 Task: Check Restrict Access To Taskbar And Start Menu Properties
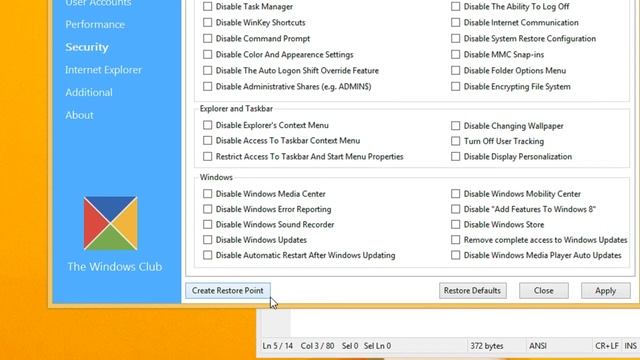[x=207, y=156]
